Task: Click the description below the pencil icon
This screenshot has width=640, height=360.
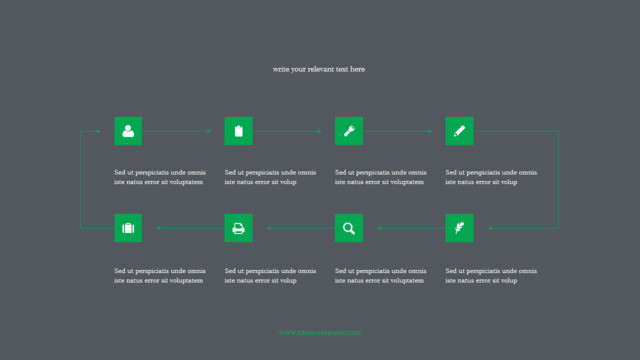Action: click(x=491, y=177)
